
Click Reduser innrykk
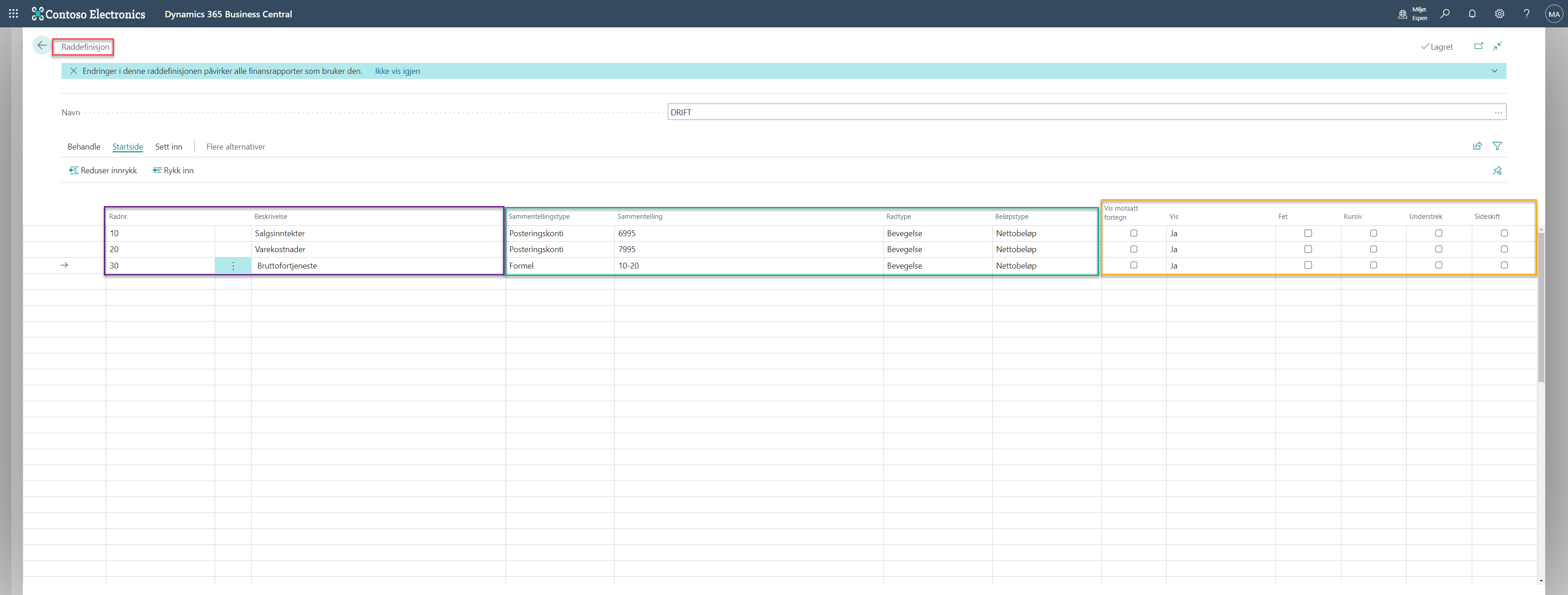point(103,171)
